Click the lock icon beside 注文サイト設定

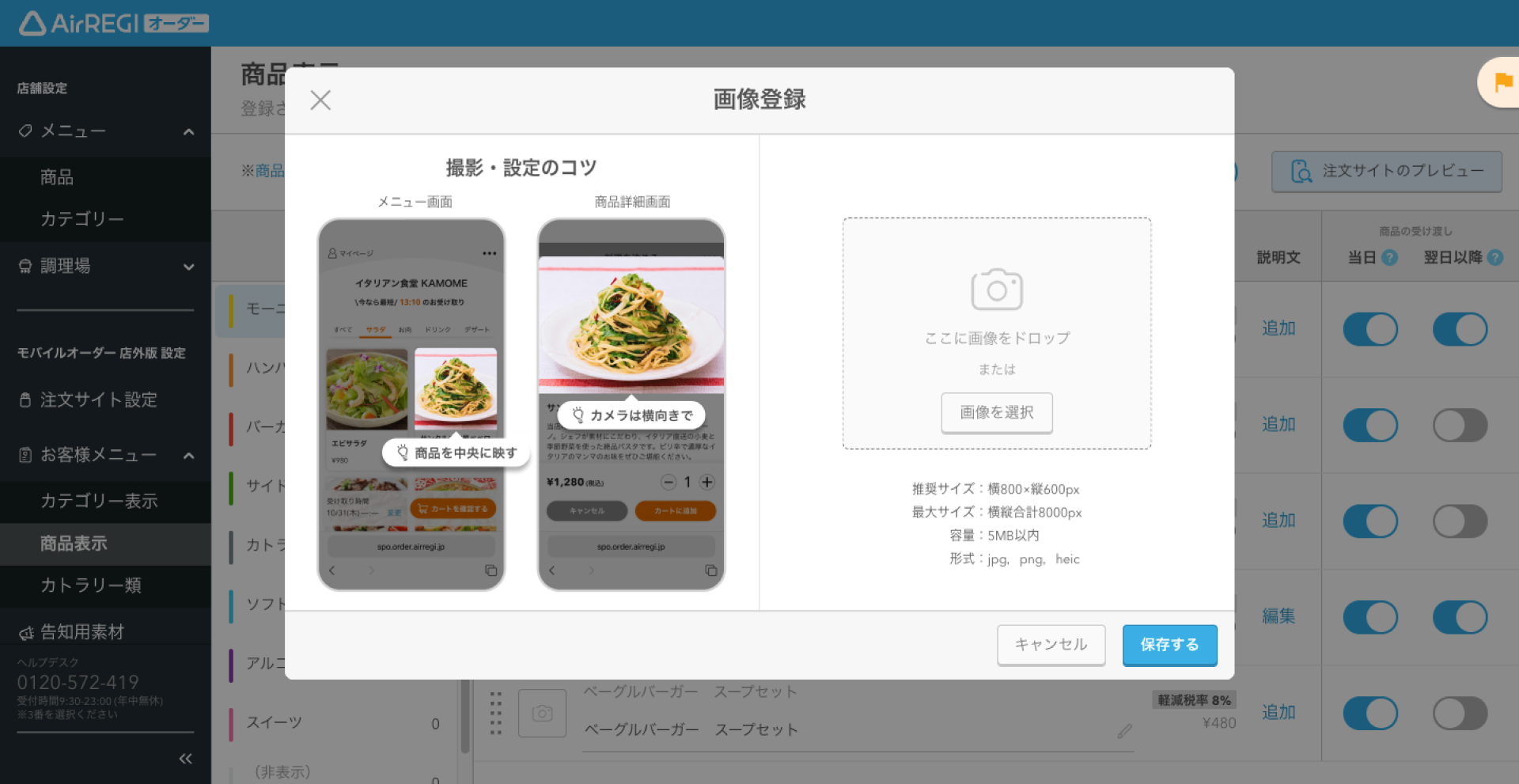pos(25,400)
